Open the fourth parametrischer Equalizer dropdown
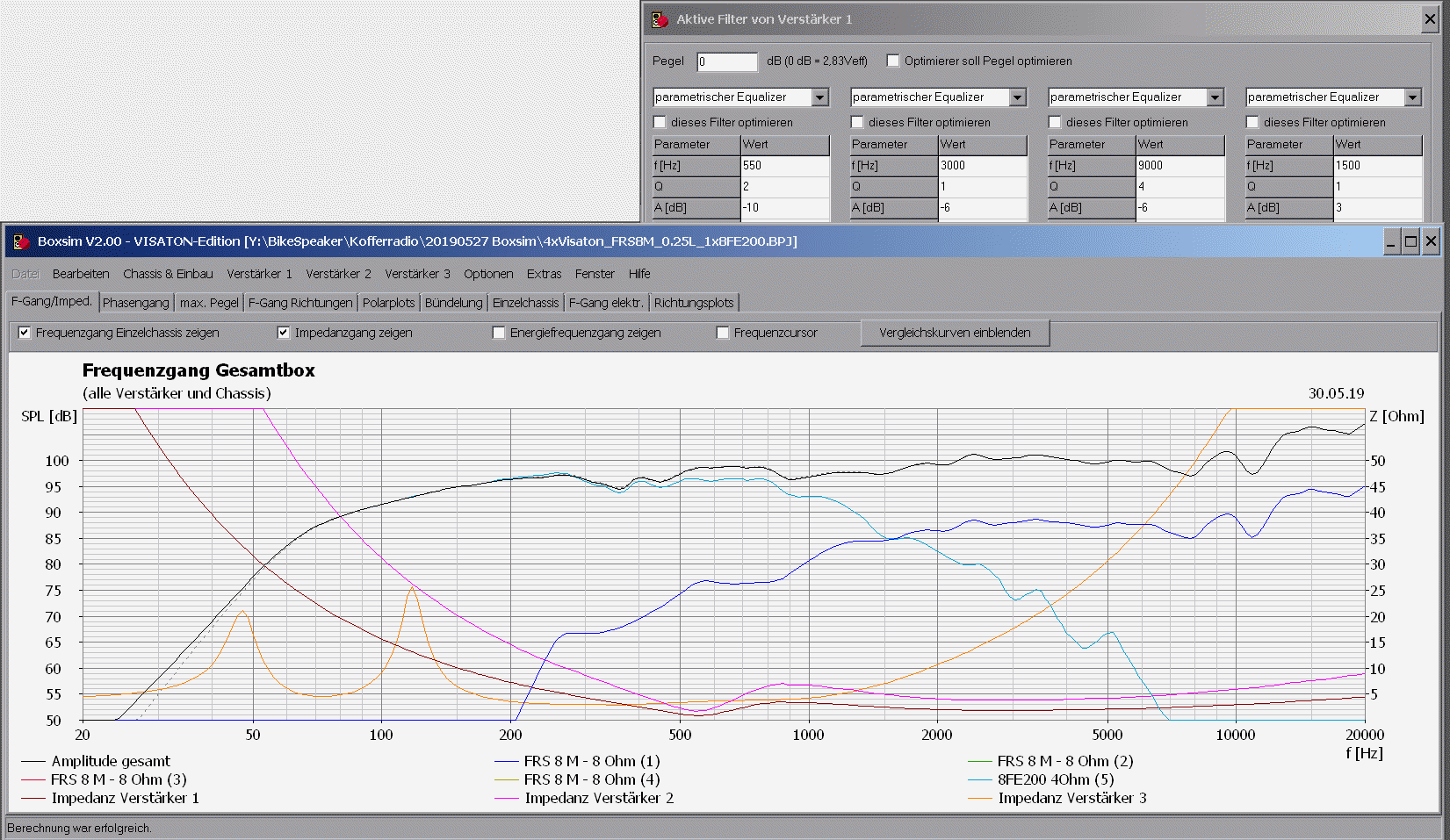The image size is (1450, 840). coord(1412,97)
